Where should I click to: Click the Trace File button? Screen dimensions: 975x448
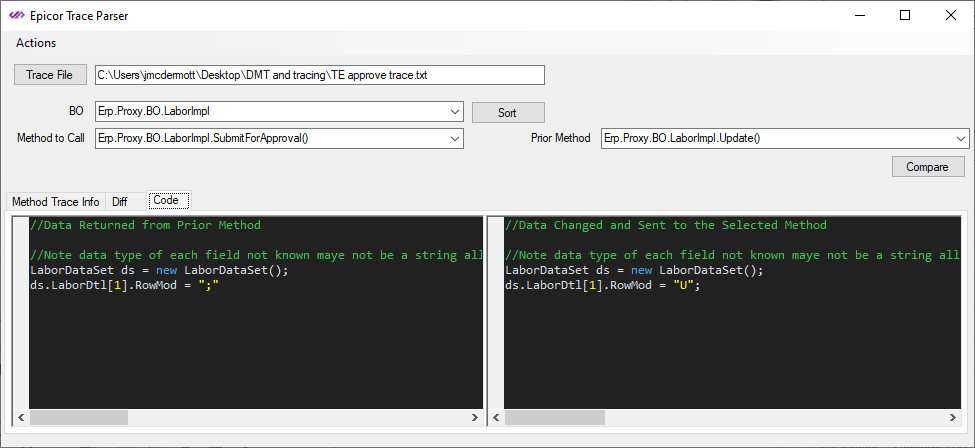[50, 75]
